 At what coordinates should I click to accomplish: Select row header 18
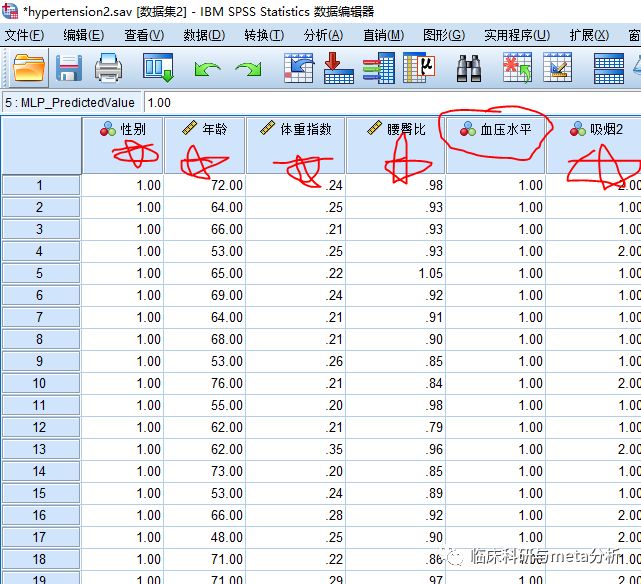click(41, 559)
